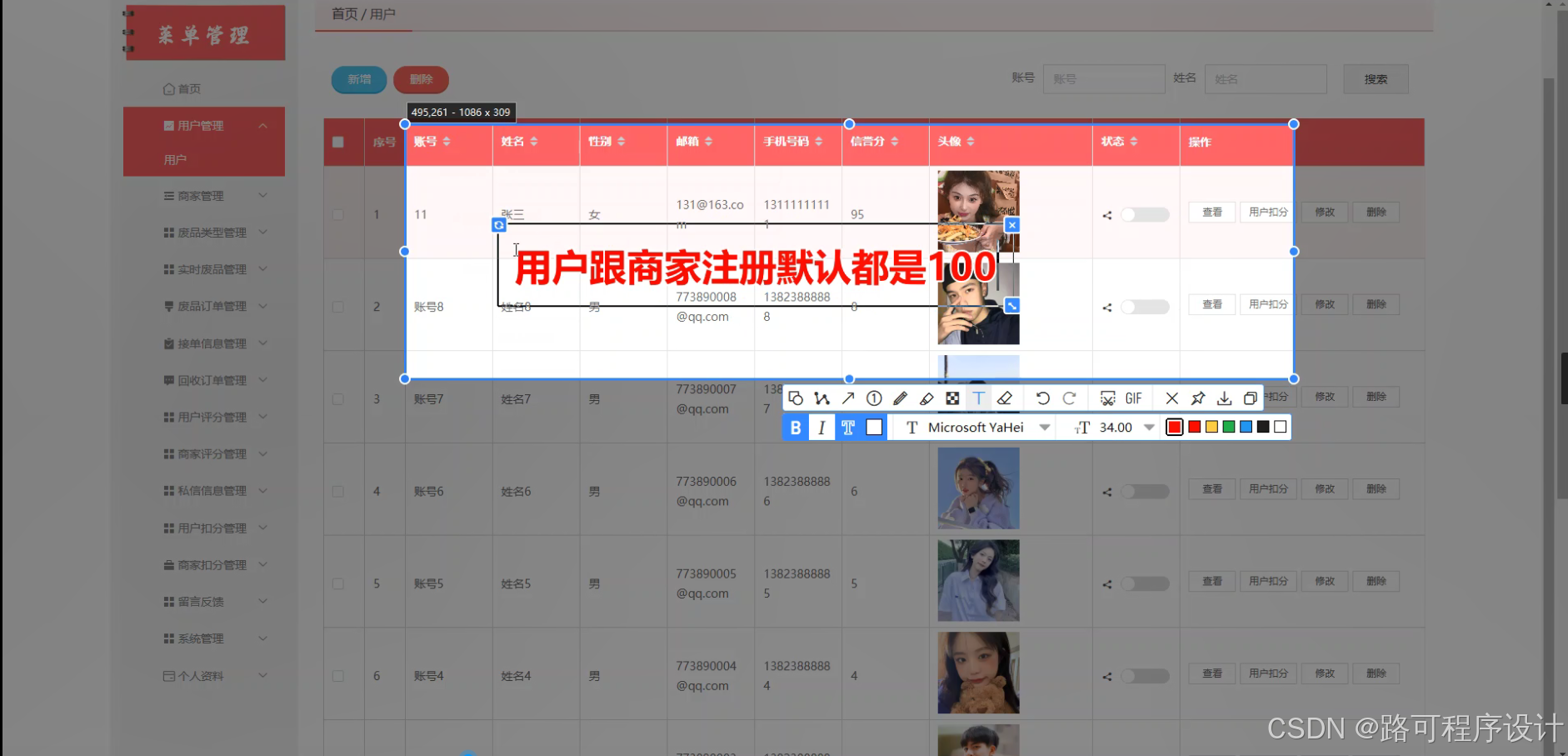Click 查看 for row 账号6
Image resolution: width=1568 pixels, height=756 pixels.
[1212, 489]
